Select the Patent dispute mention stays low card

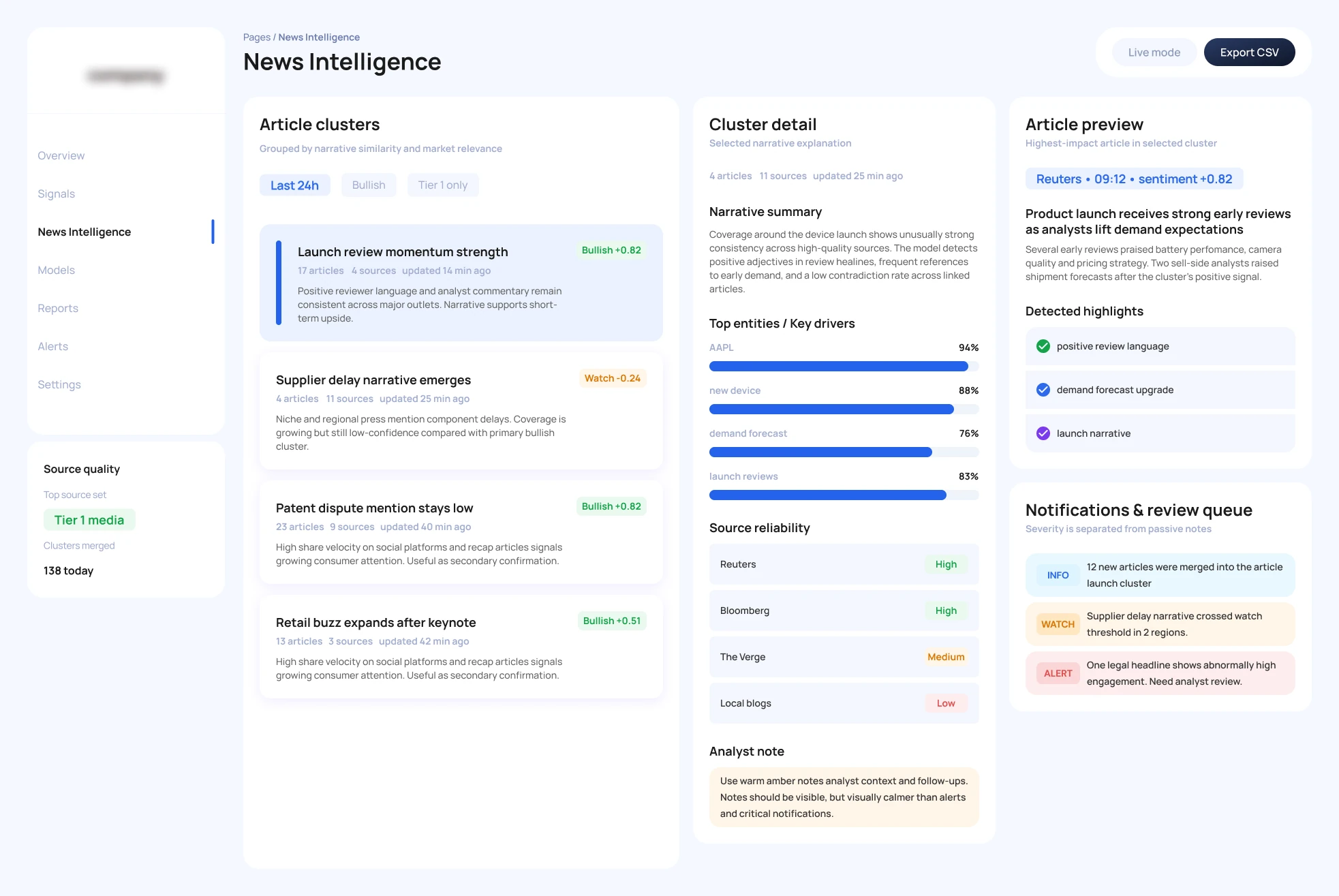coord(461,532)
